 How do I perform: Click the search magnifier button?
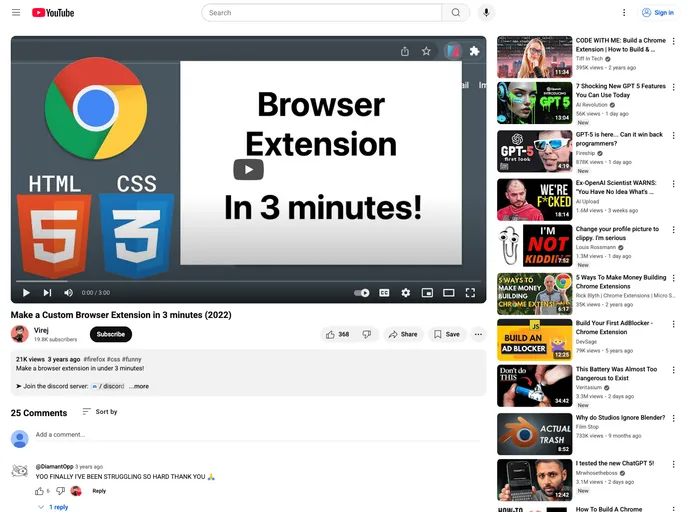click(x=456, y=13)
